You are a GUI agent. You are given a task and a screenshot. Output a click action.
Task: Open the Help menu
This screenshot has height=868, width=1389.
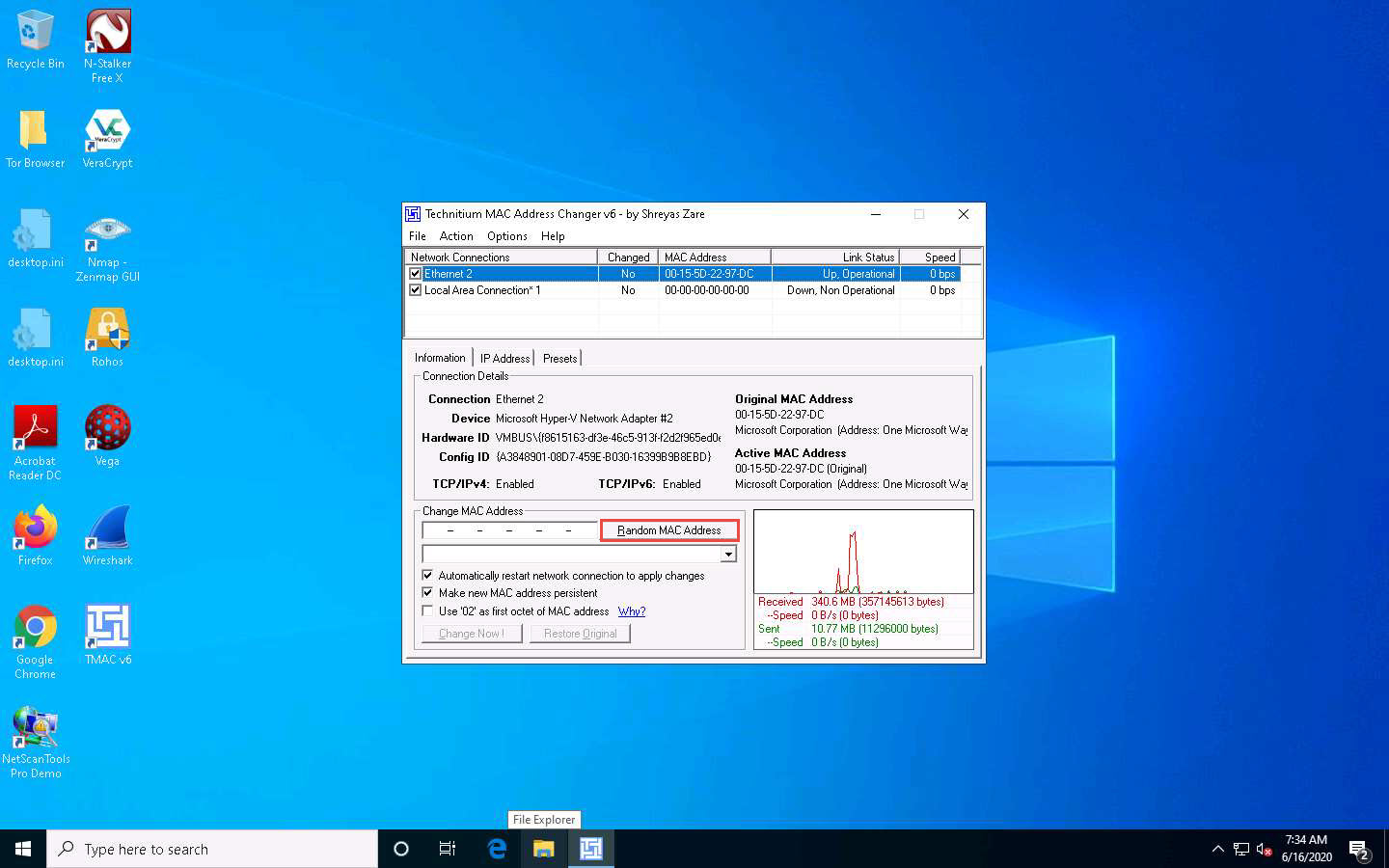[x=553, y=236]
